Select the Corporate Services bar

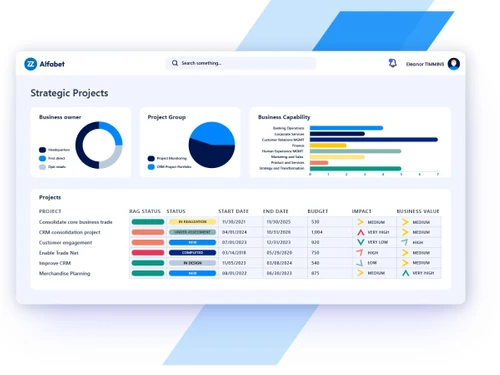[337, 134]
